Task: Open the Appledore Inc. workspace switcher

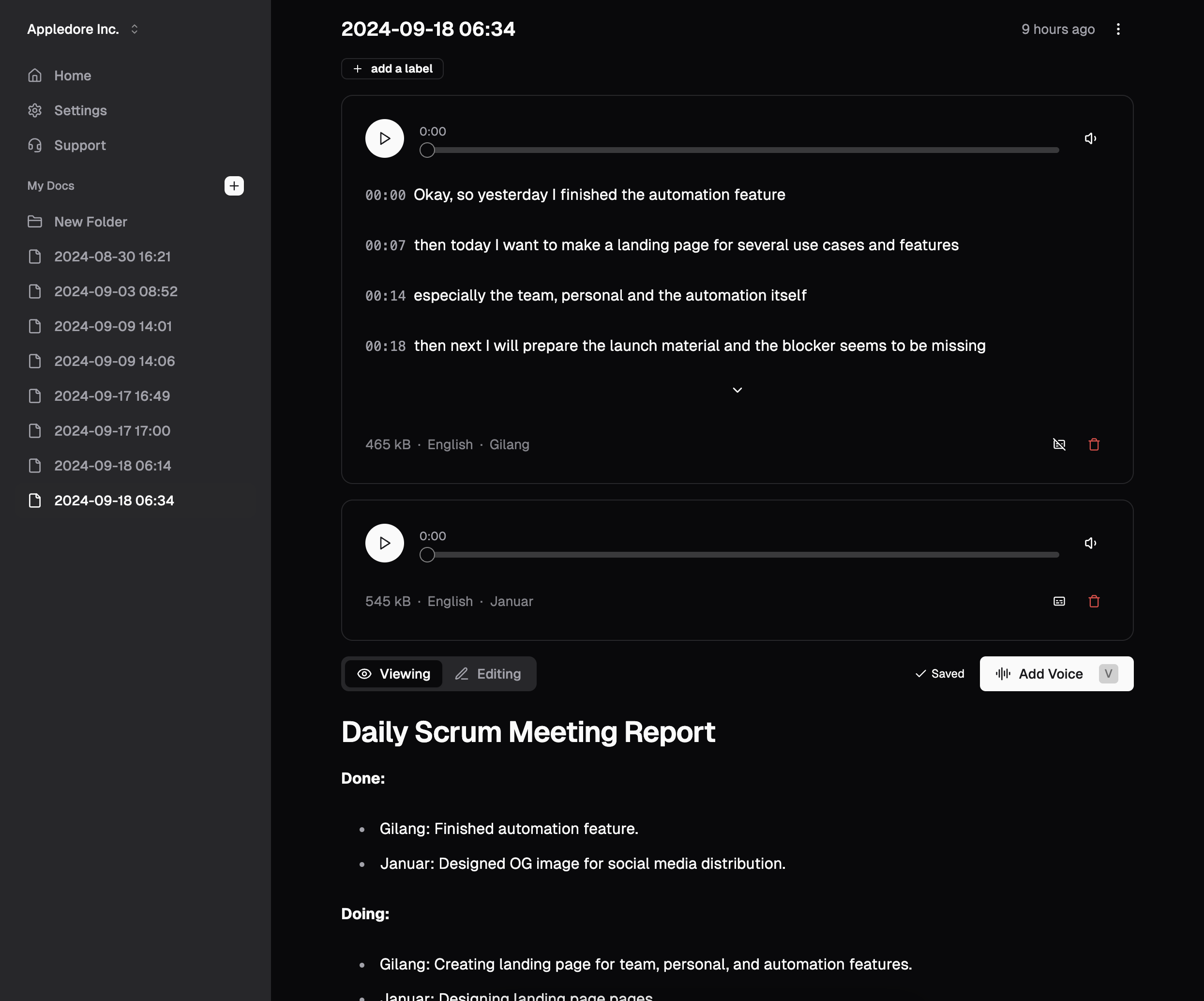Action: pyautogui.click(x=83, y=29)
